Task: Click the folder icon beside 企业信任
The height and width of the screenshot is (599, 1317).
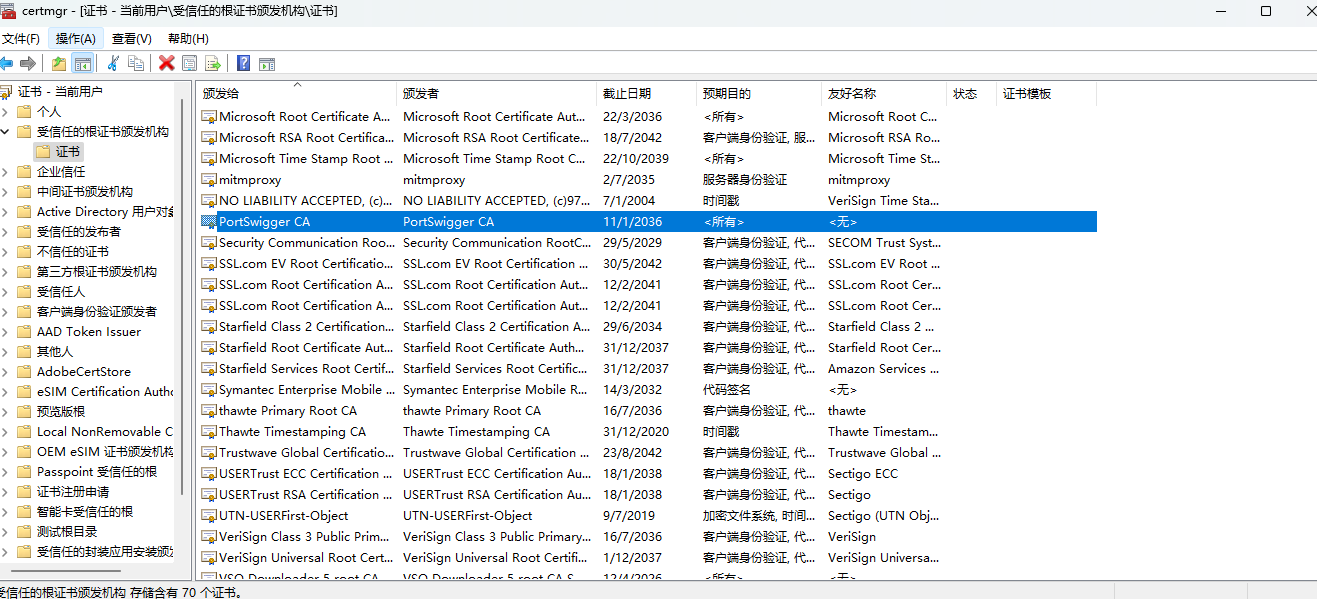Action: [x=24, y=171]
